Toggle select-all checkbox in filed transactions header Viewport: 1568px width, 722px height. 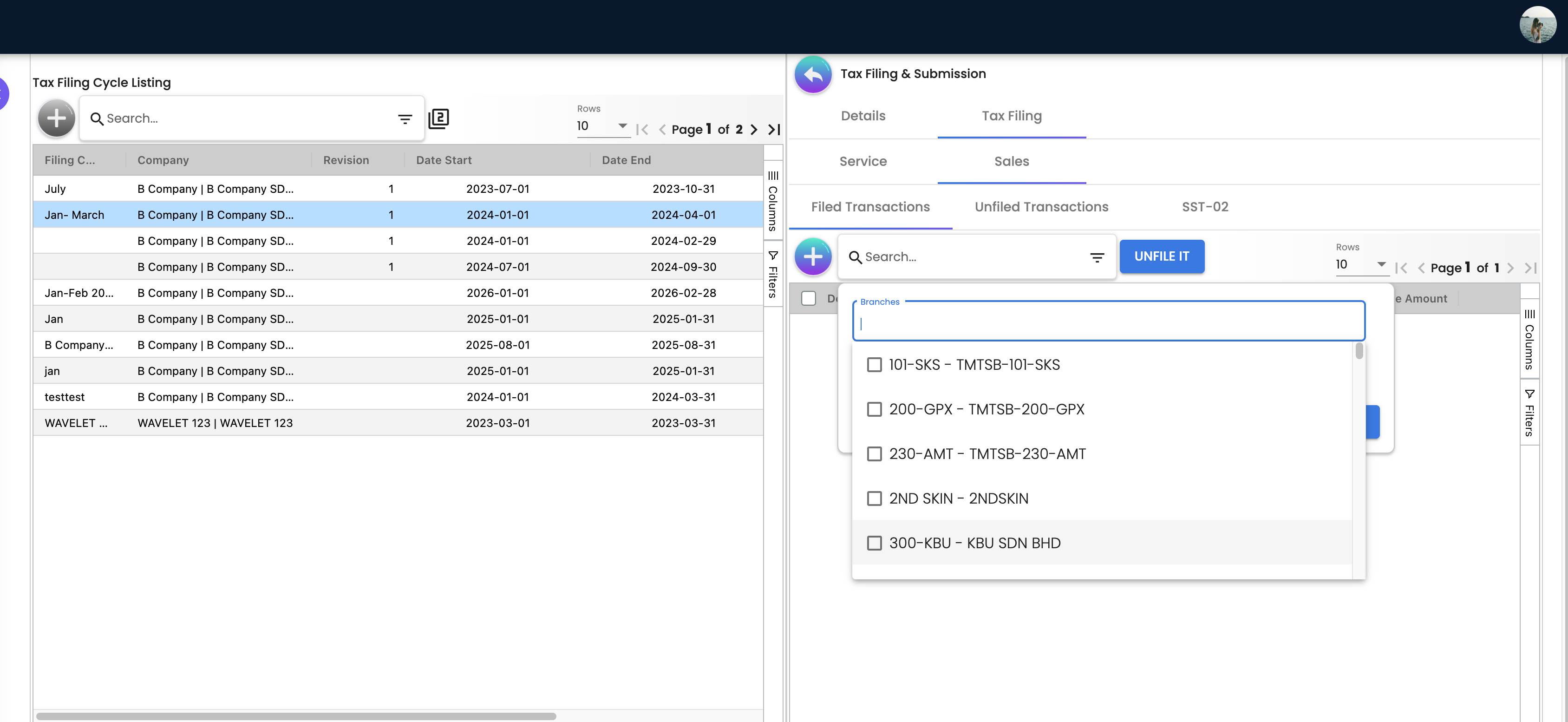point(808,298)
